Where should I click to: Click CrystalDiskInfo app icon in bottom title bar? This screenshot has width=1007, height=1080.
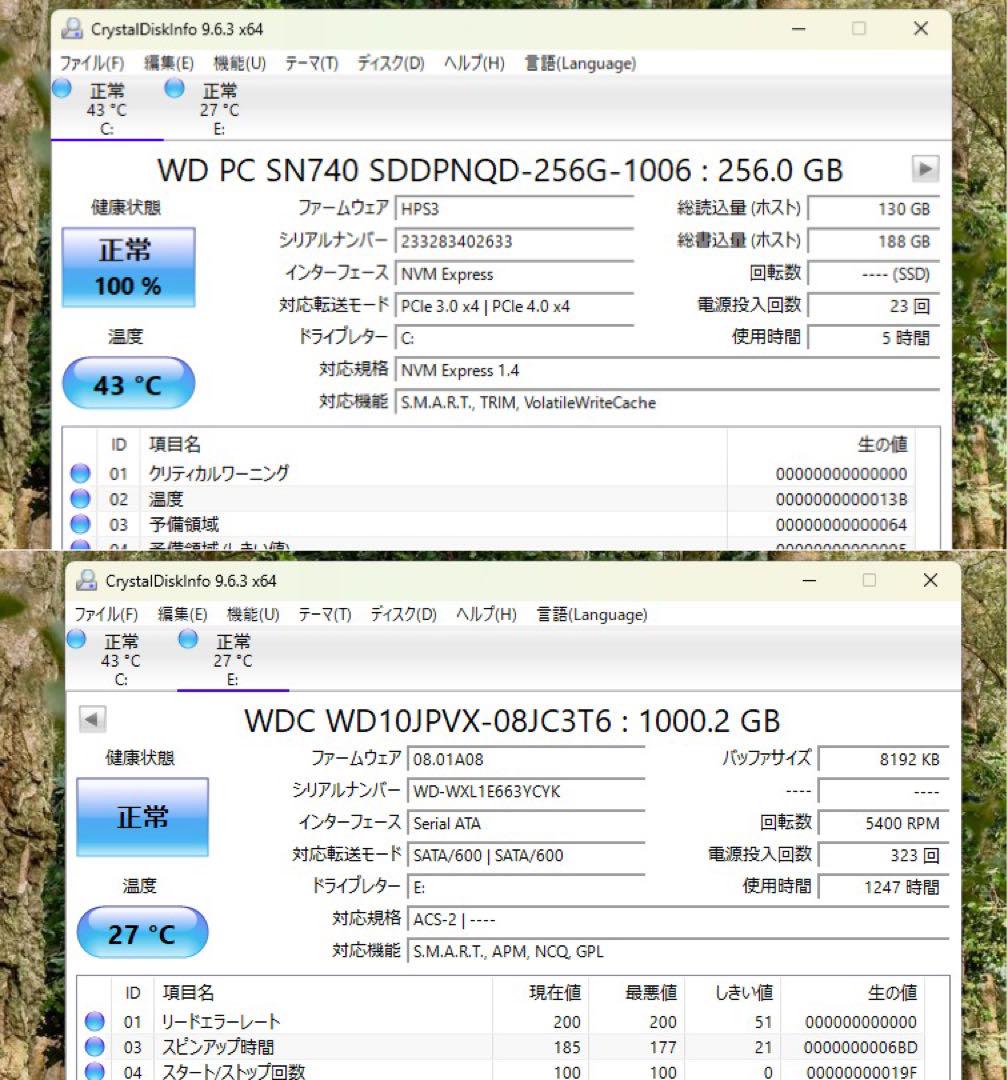(x=86, y=580)
